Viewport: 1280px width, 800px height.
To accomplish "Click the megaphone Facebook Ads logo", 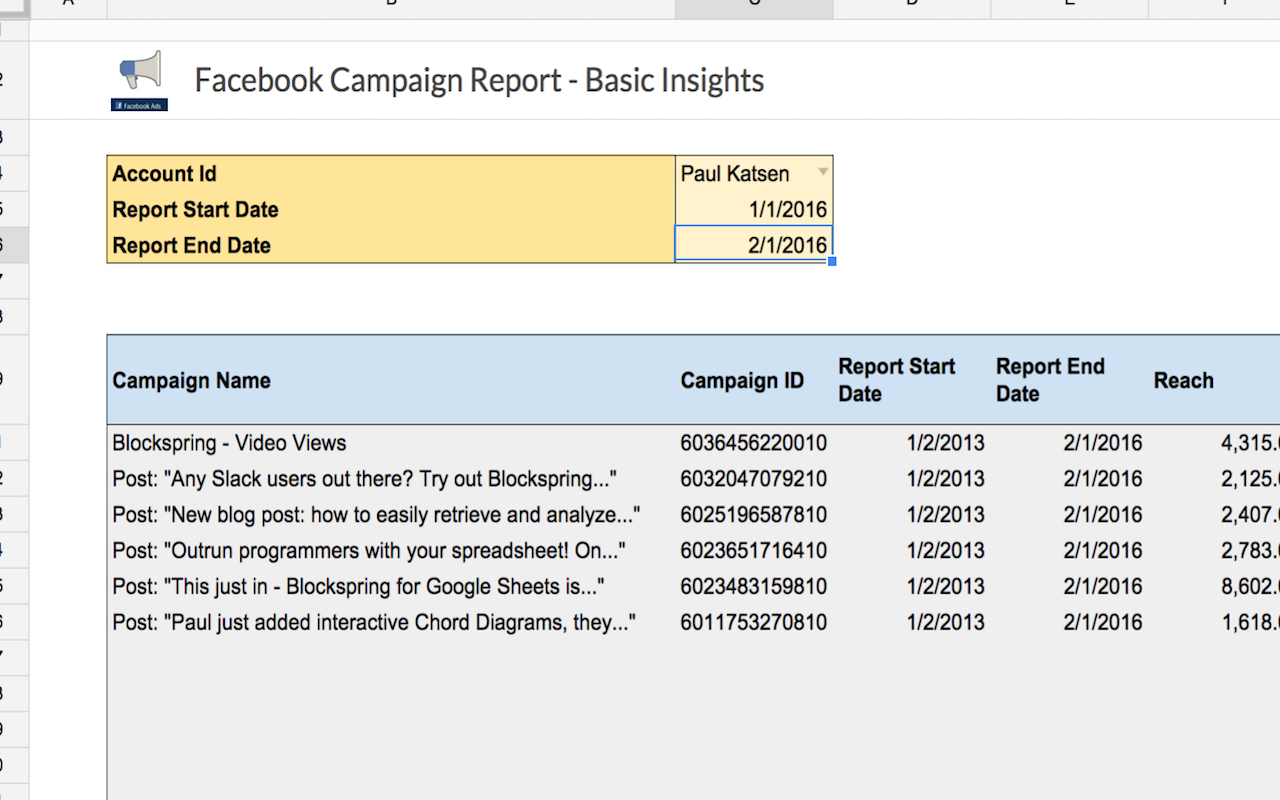I will 140,80.
